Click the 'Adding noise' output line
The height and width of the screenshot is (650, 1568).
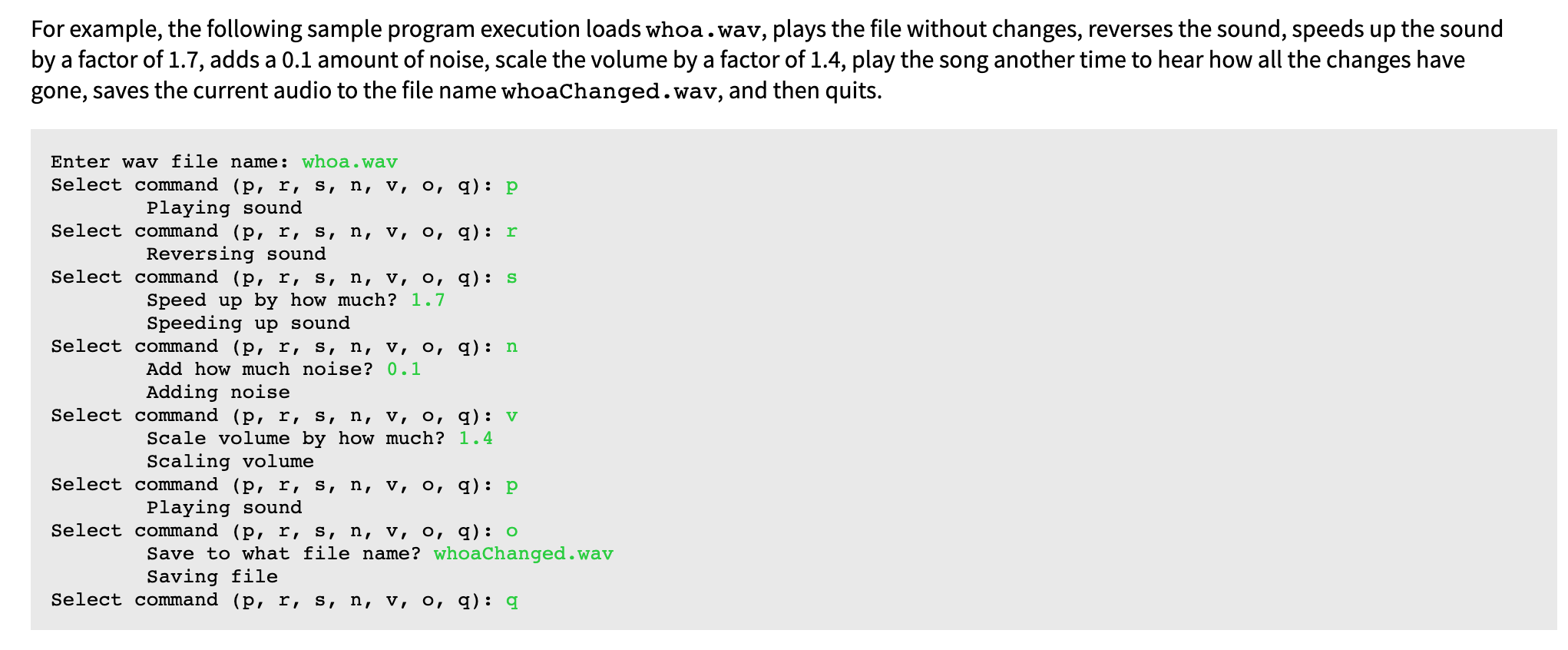pos(218,392)
